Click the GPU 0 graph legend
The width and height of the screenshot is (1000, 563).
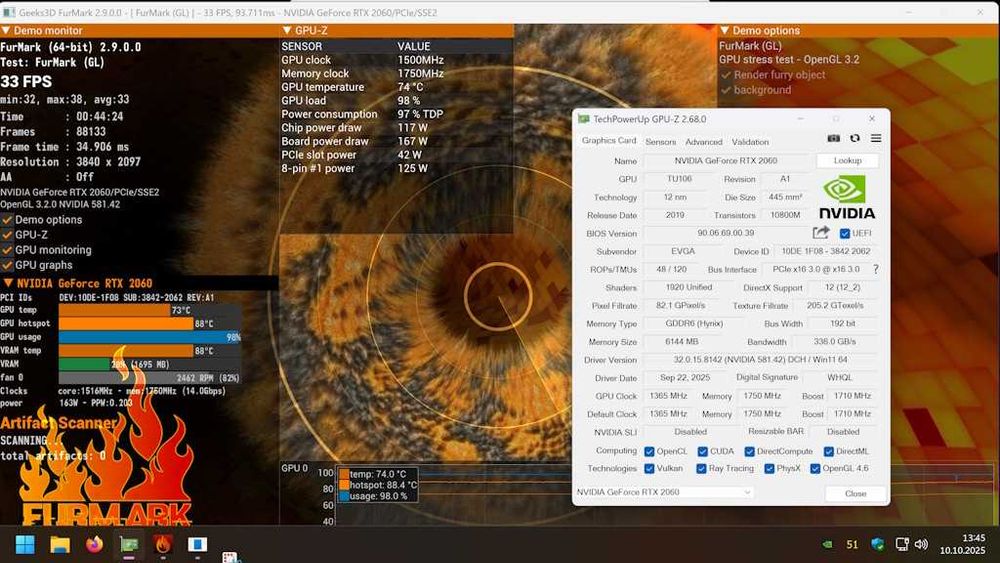(x=378, y=485)
